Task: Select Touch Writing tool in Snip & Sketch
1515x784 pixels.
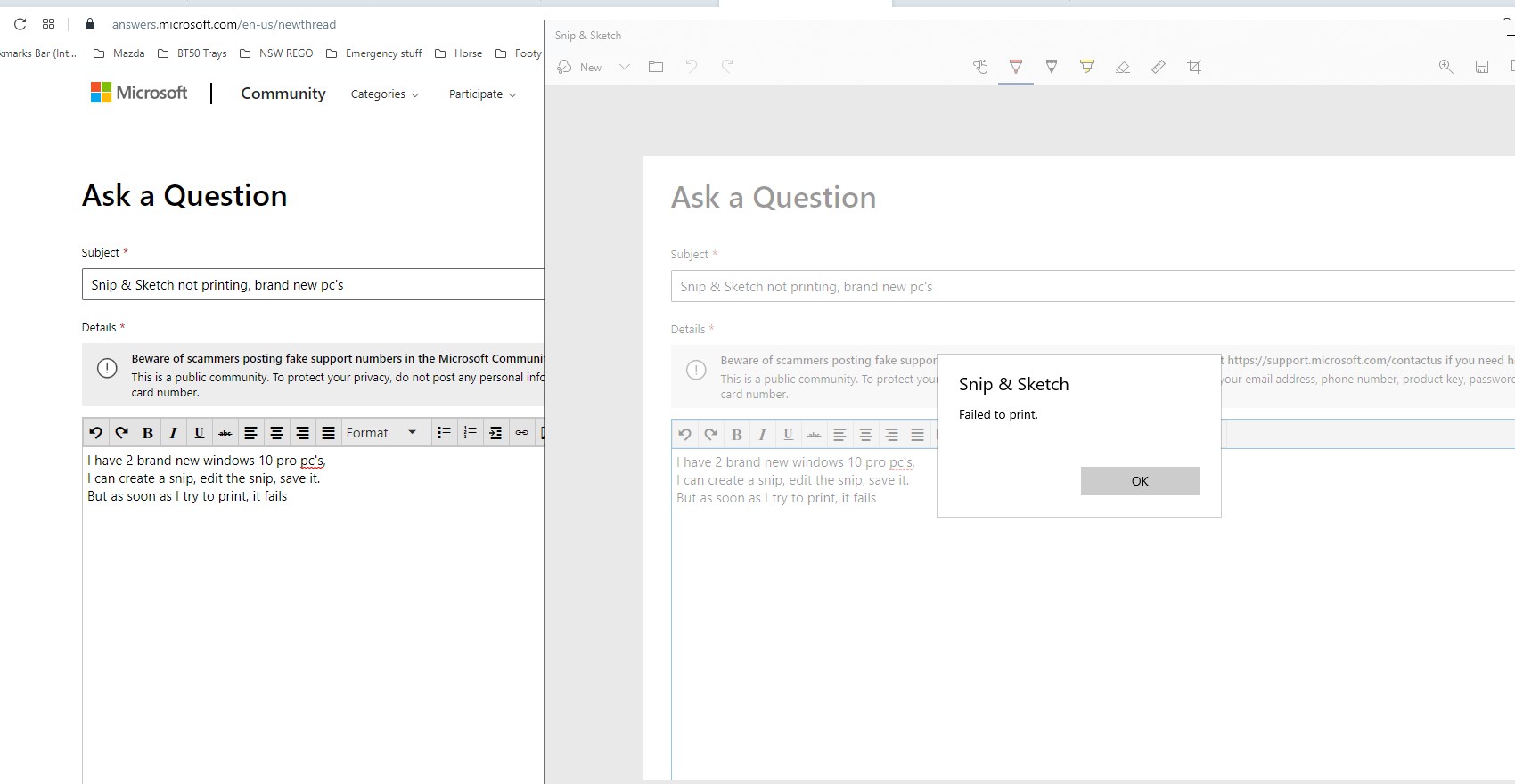Action: [980, 67]
